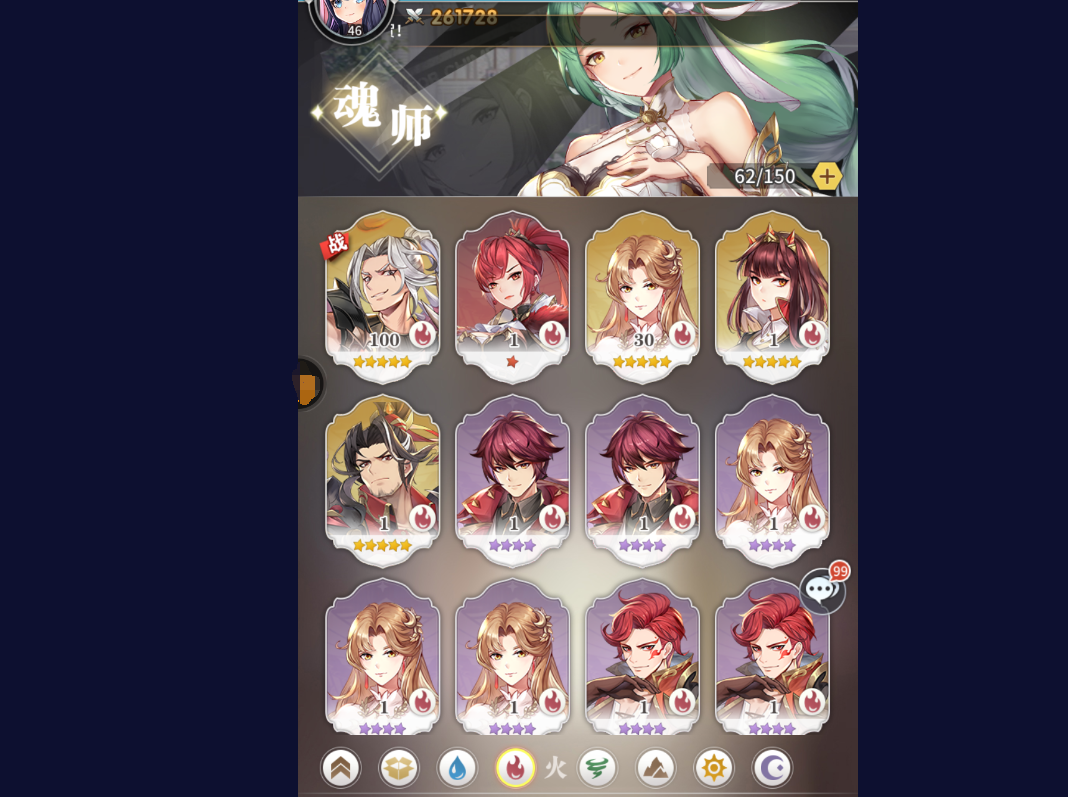Select the dark moon element filter

tap(772, 768)
